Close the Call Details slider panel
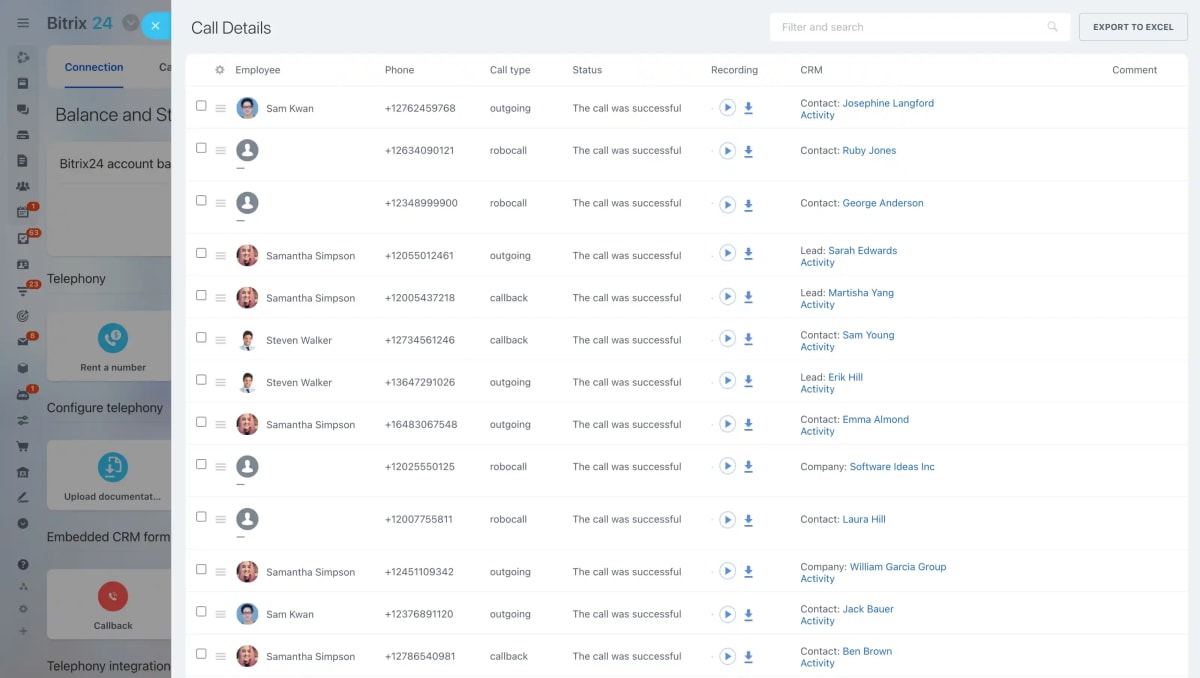The image size is (1200, 678). pos(155,26)
